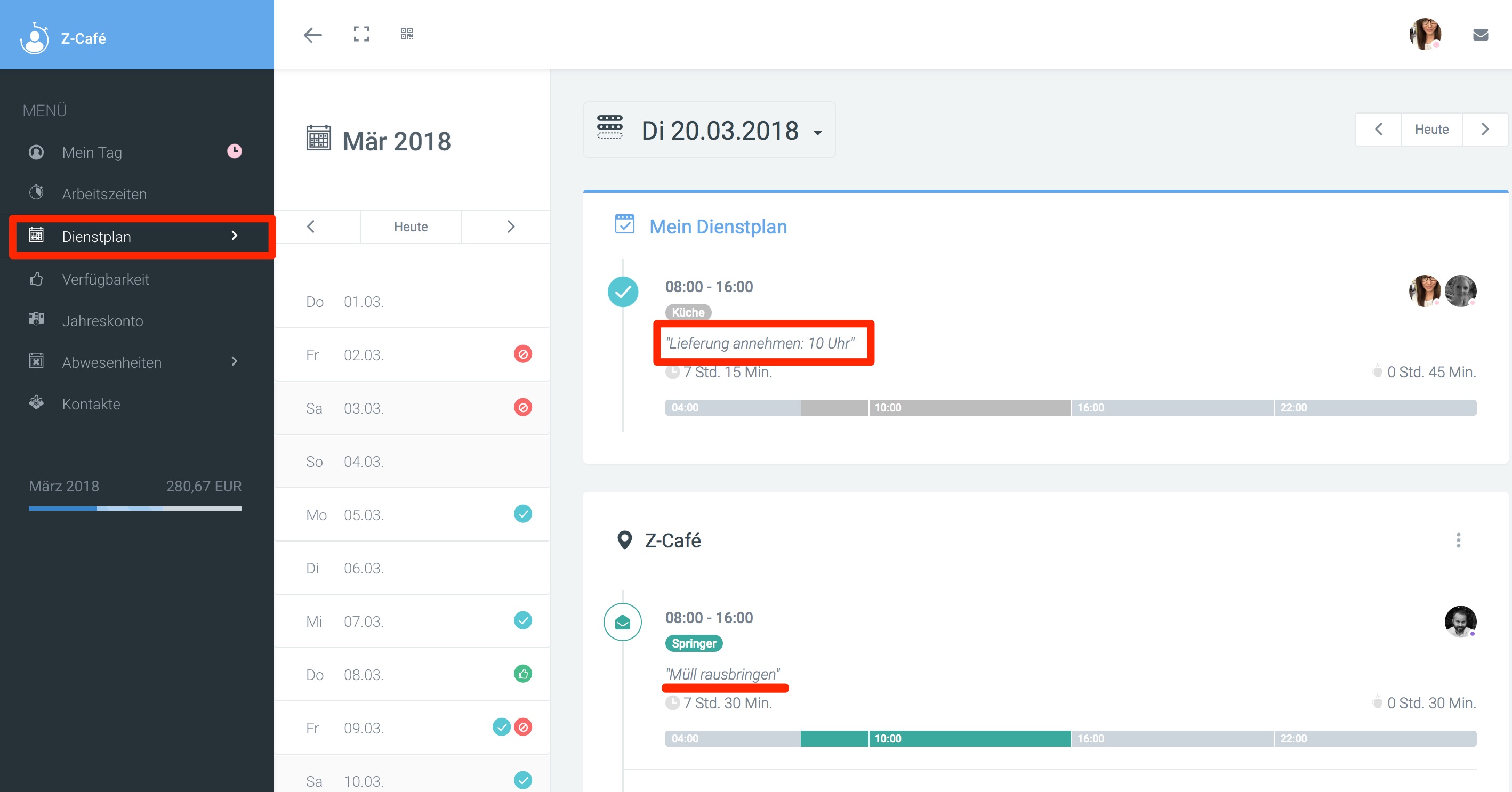The image size is (1512, 792).
Task: Click the Springer tag
Action: coord(694,644)
